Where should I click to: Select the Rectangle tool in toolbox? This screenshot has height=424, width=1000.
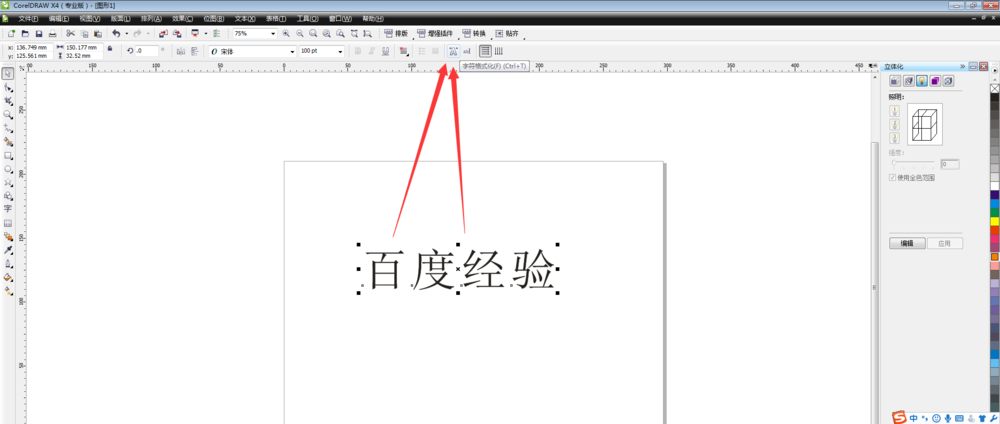pyautogui.click(x=8, y=155)
